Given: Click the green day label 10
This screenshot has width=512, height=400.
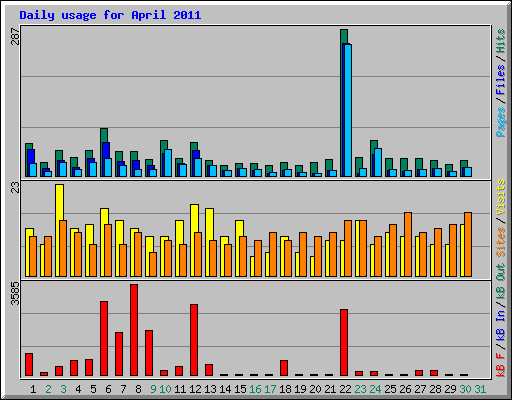Looking at the screenshot, I should tap(165, 389).
